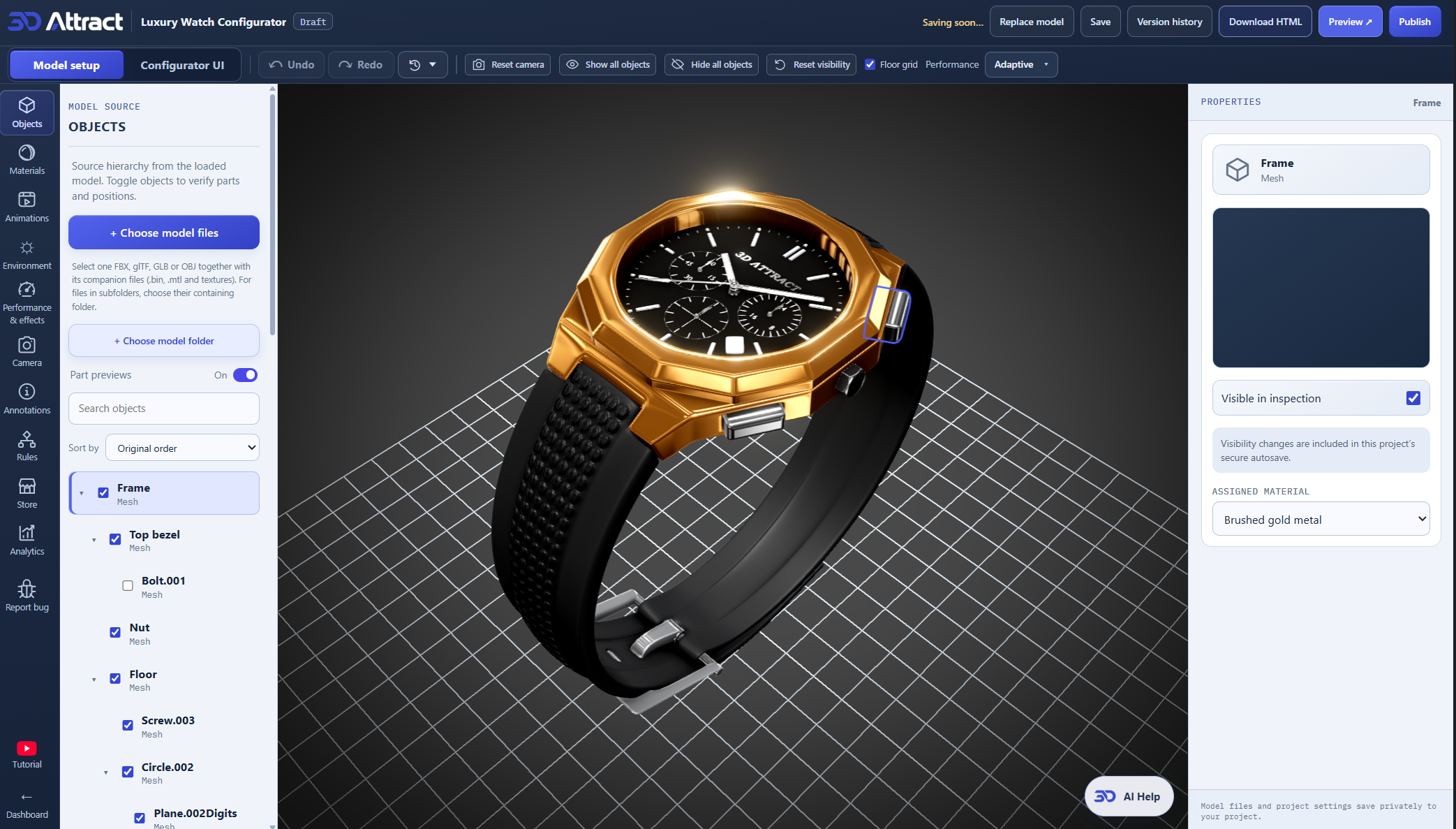Click the 3D Attract logo
The width and height of the screenshot is (1456, 829).
coord(66,22)
